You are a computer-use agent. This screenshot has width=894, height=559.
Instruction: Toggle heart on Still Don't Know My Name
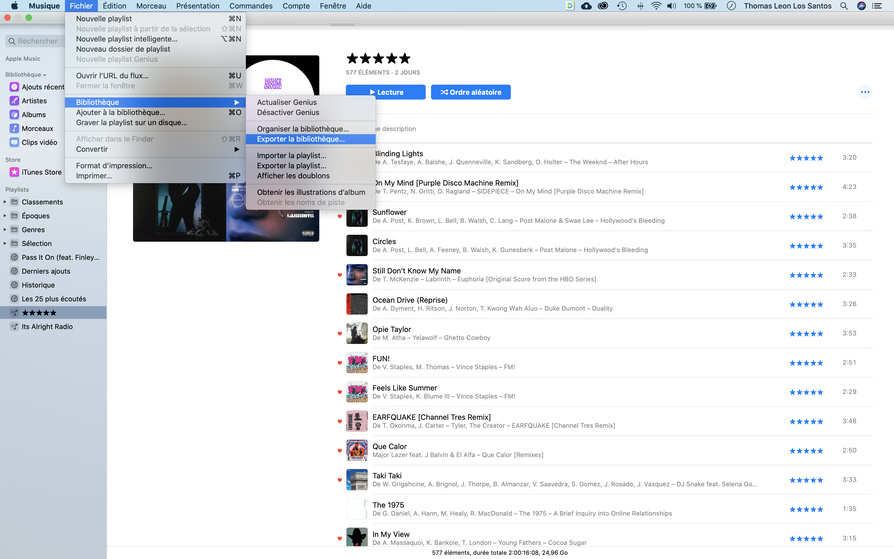tap(340, 275)
